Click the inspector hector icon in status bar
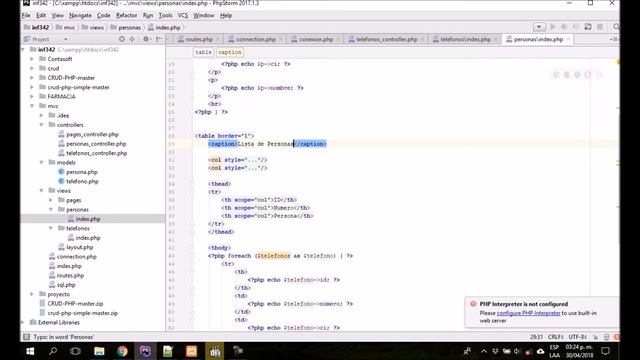Image resolution: width=640 pixels, height=360 pixels. (x=607, y=337)
